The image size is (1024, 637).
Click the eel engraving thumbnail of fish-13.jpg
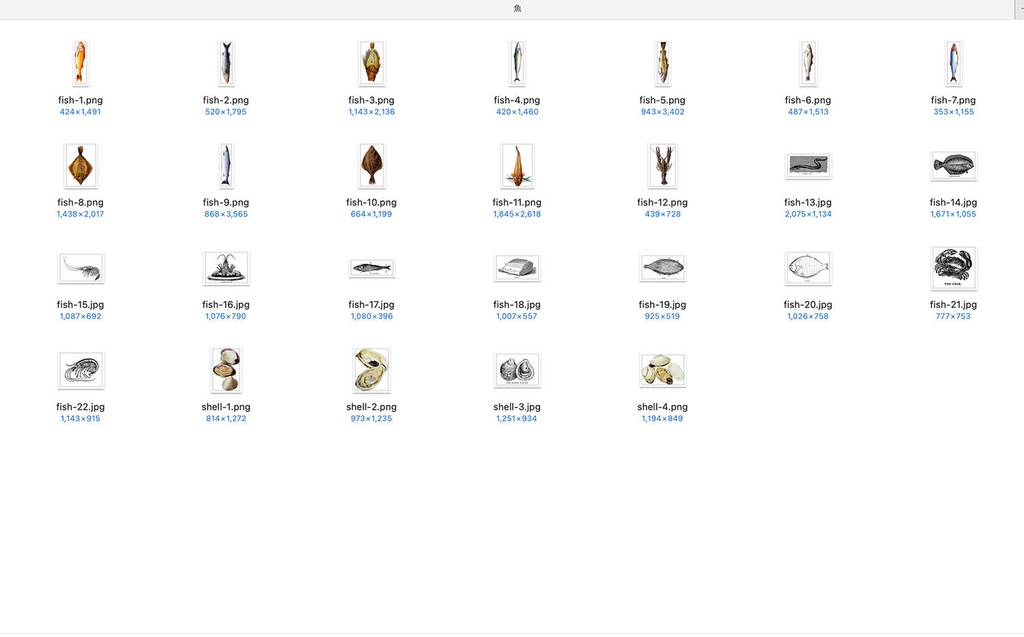click(808, 167)
